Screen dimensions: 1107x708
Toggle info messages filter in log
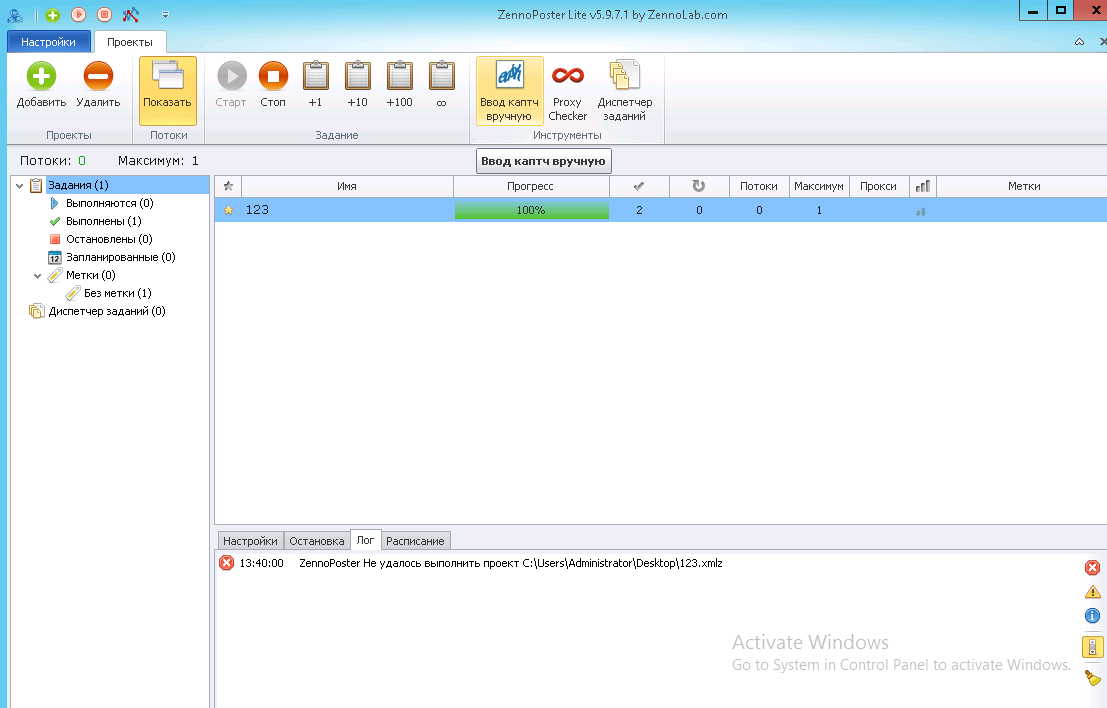1092,616
